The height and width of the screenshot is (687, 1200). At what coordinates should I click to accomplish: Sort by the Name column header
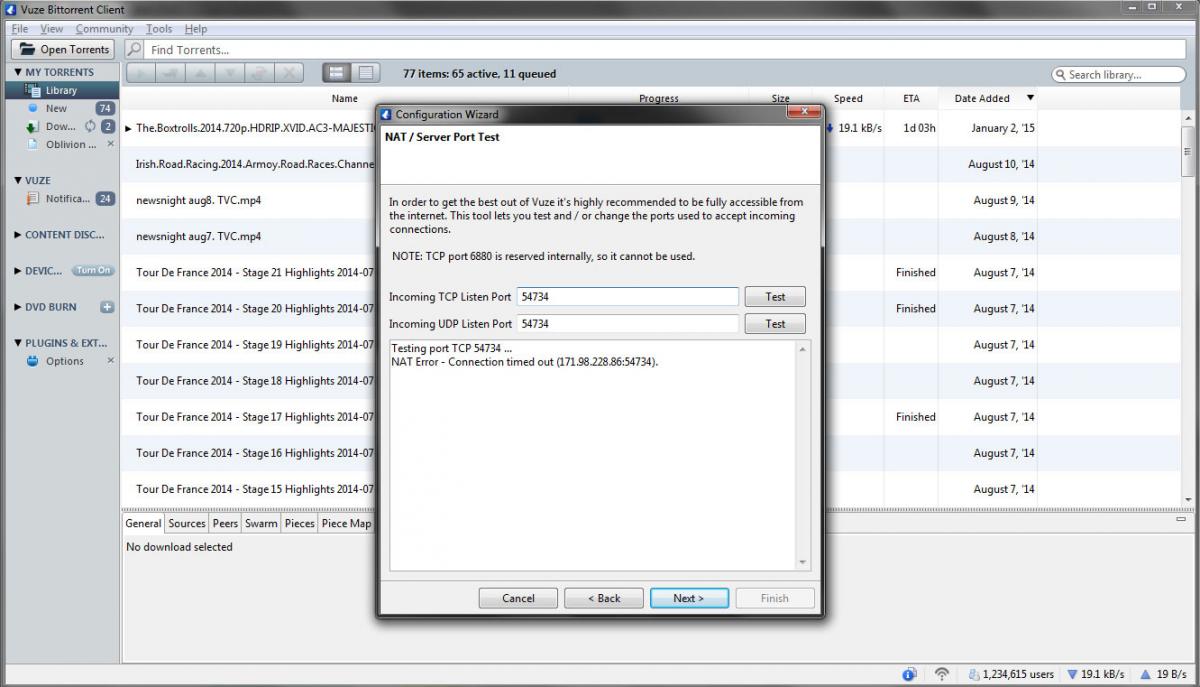click(345, 98)
